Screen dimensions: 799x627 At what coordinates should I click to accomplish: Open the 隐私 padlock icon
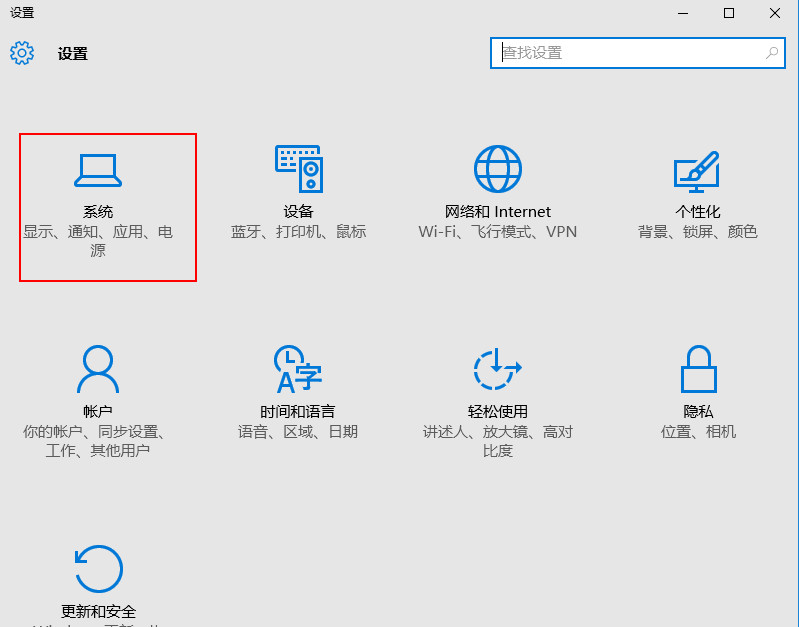click(697, 369)
